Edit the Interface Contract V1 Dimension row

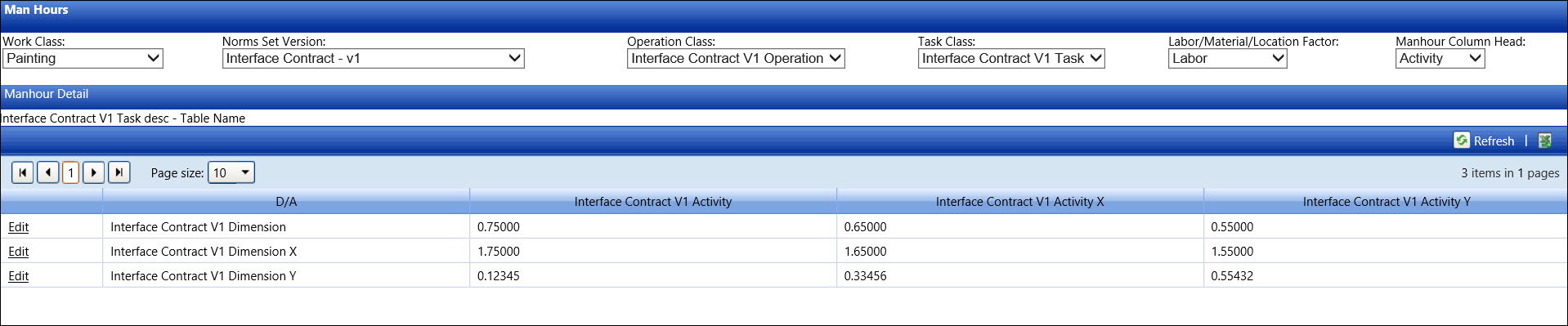pos(18,227)
